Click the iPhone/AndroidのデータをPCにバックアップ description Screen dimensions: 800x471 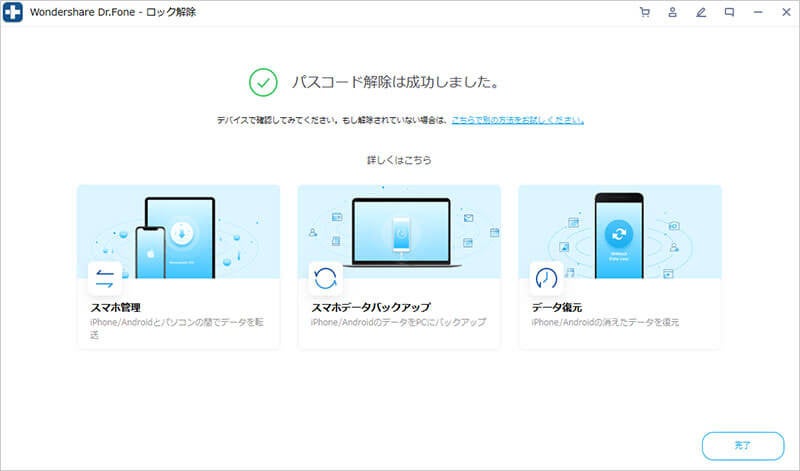(x=398, y=323)
